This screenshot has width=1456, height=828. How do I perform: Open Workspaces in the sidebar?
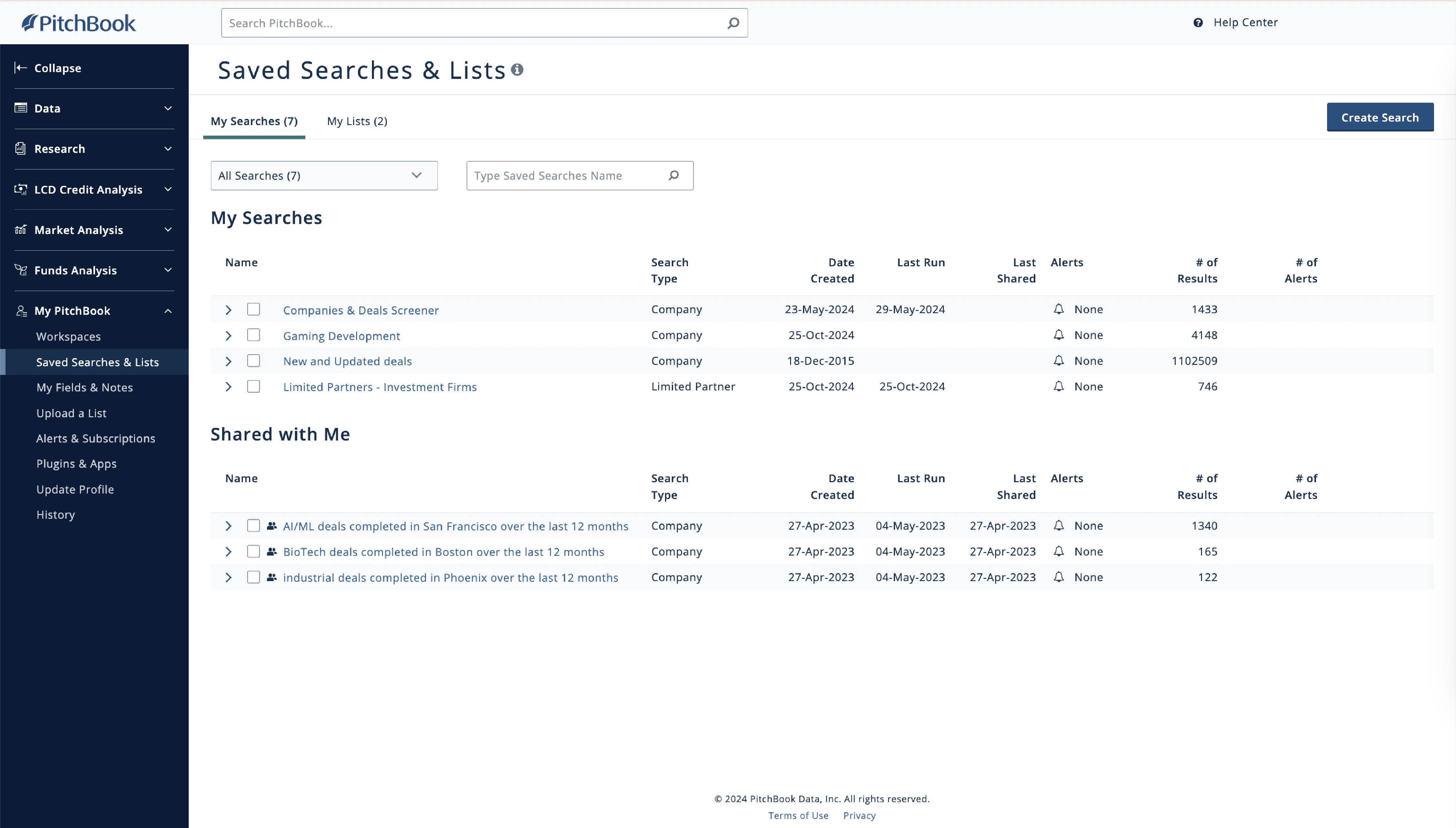coord(68,336)
